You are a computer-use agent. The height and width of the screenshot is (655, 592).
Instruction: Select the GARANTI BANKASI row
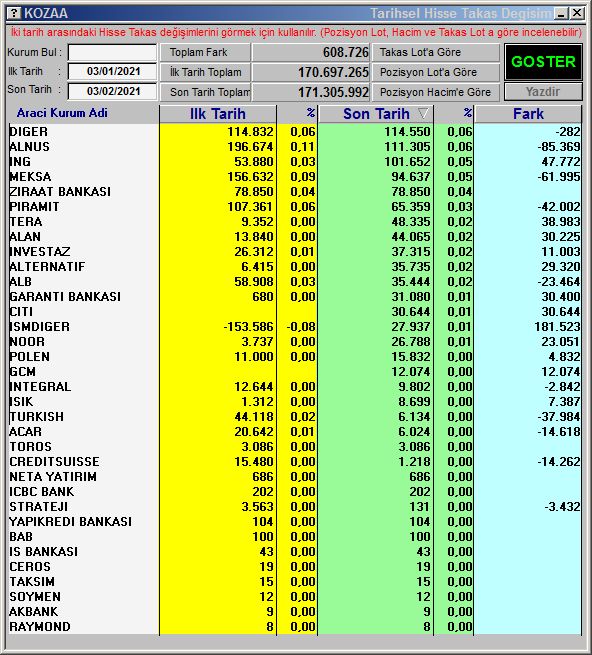[x=295, y=297]
